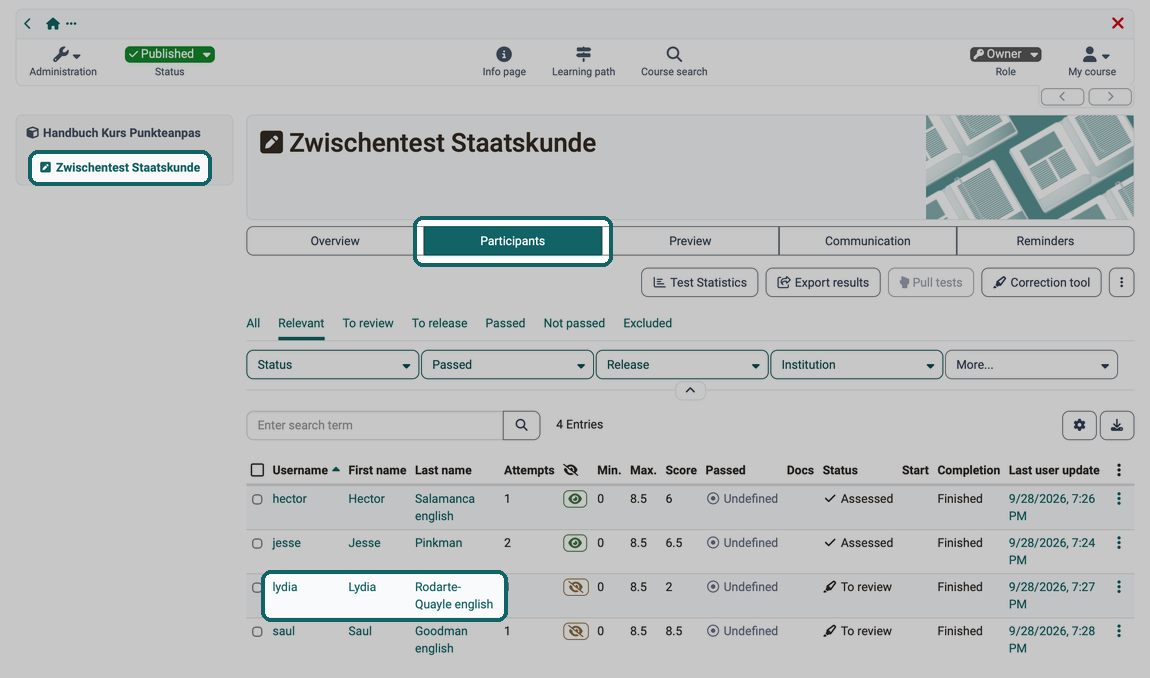Expand the Status filter dropdown

click(332, 365)
